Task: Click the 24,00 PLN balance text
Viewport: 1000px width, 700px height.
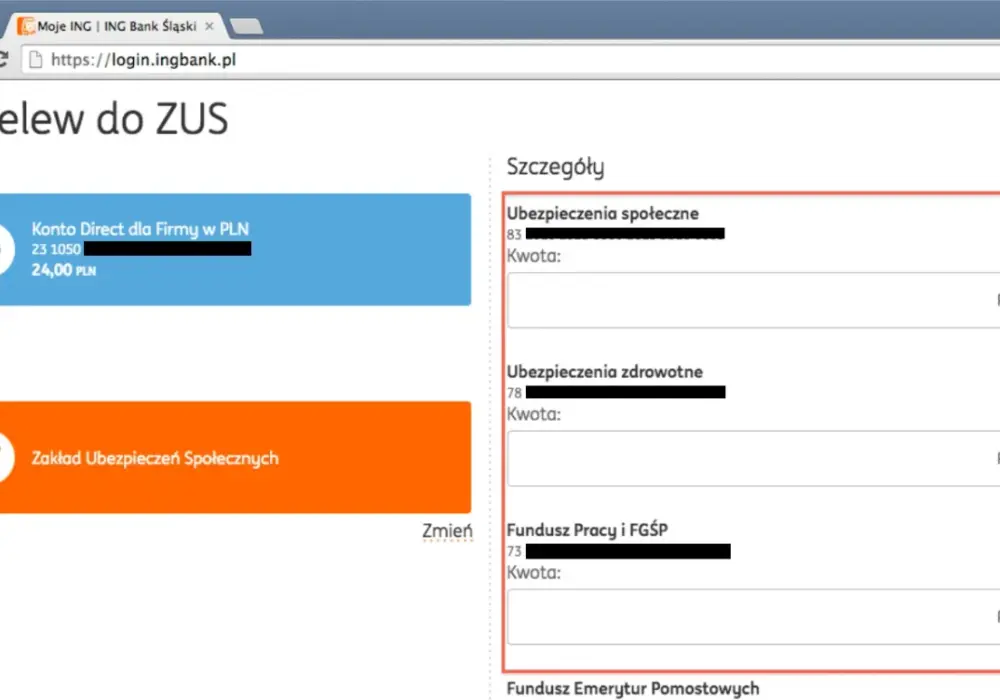Action: (x=64, y=270)
